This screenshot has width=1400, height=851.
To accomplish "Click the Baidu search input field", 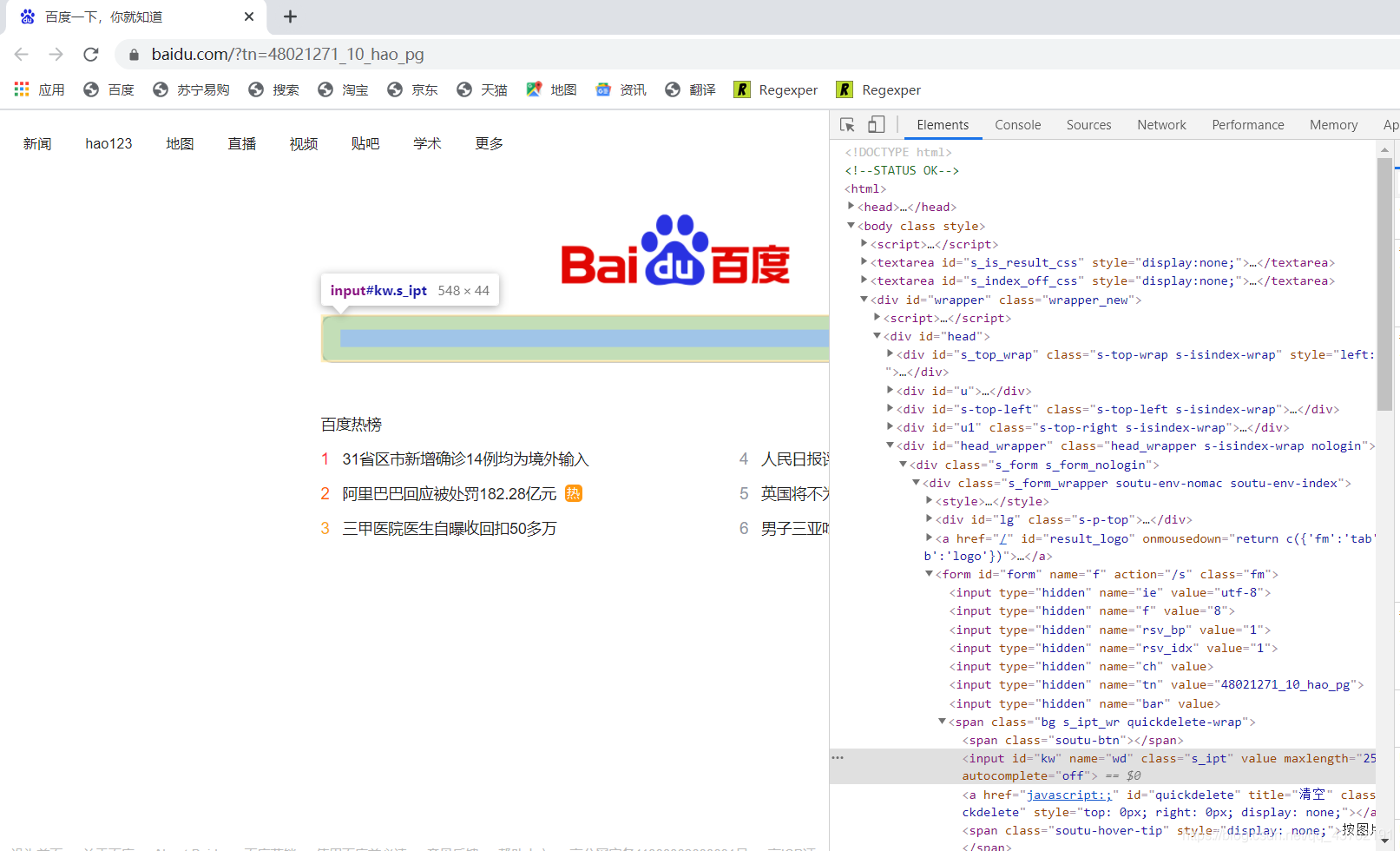I will pos(575,339).
